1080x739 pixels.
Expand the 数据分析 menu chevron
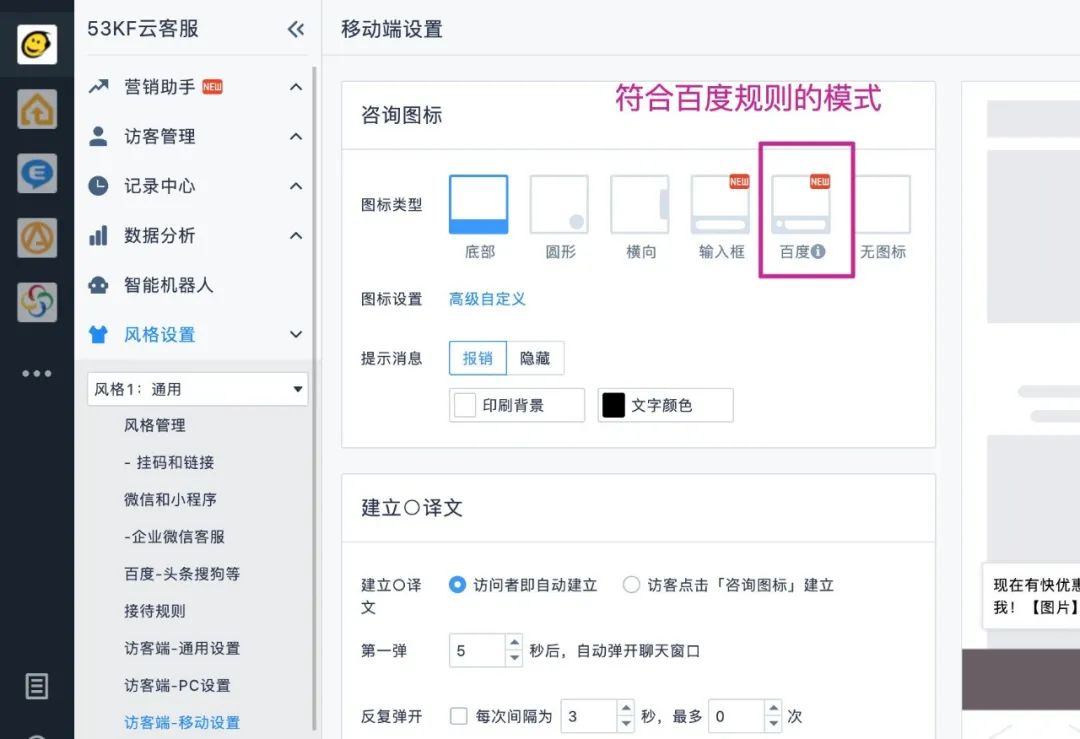(296, 236)
